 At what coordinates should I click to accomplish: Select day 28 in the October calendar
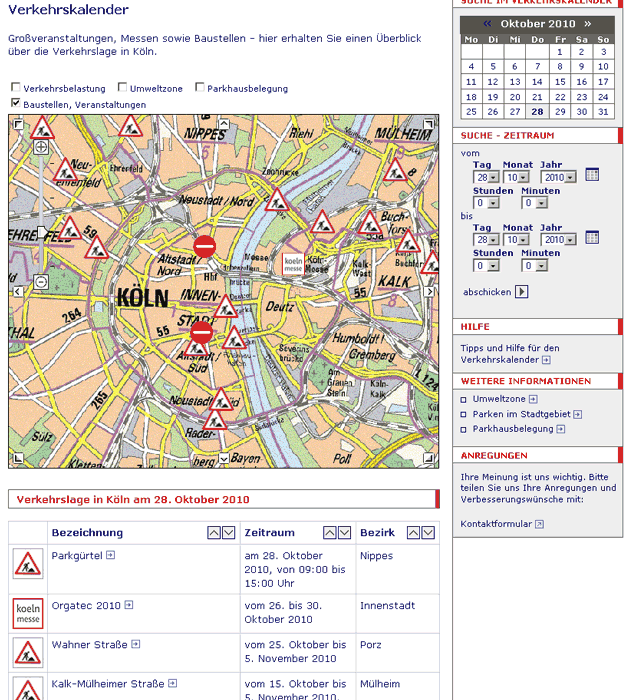tap(537, 112)
